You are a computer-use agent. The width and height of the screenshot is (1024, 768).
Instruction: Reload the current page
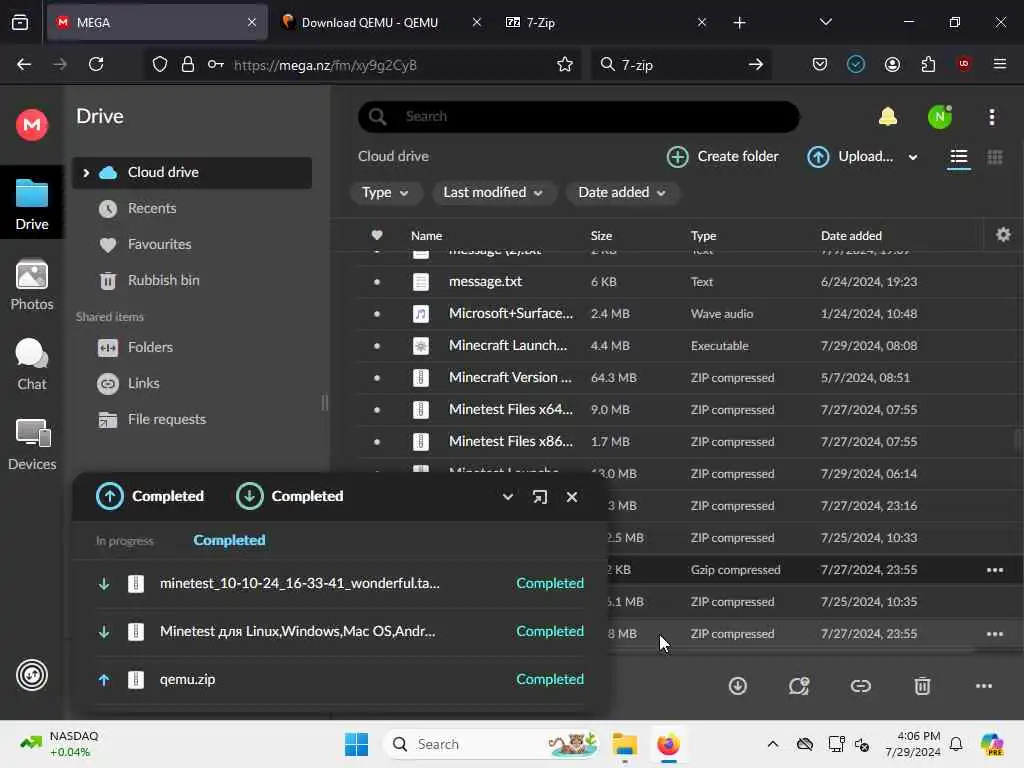(96, 64)
